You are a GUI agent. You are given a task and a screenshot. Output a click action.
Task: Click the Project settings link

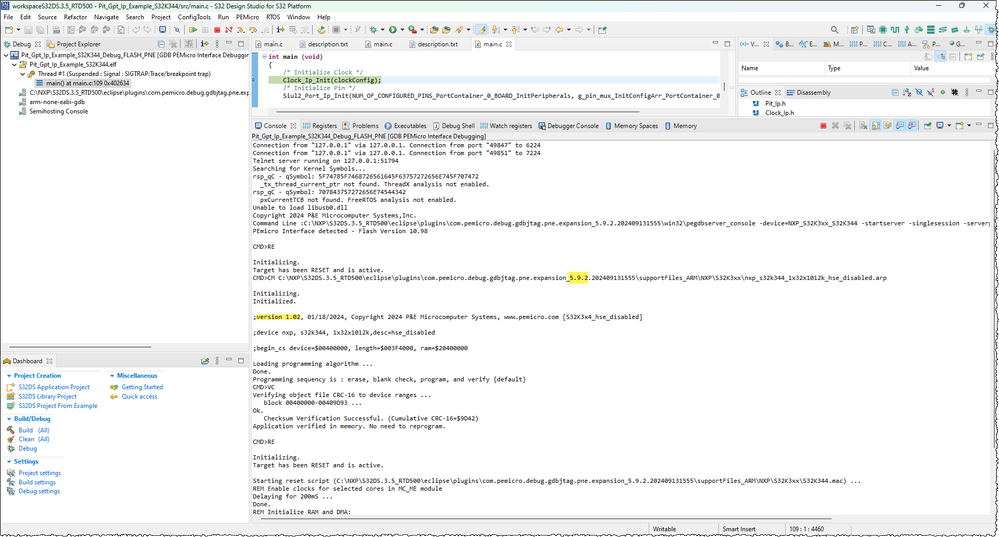40,473
